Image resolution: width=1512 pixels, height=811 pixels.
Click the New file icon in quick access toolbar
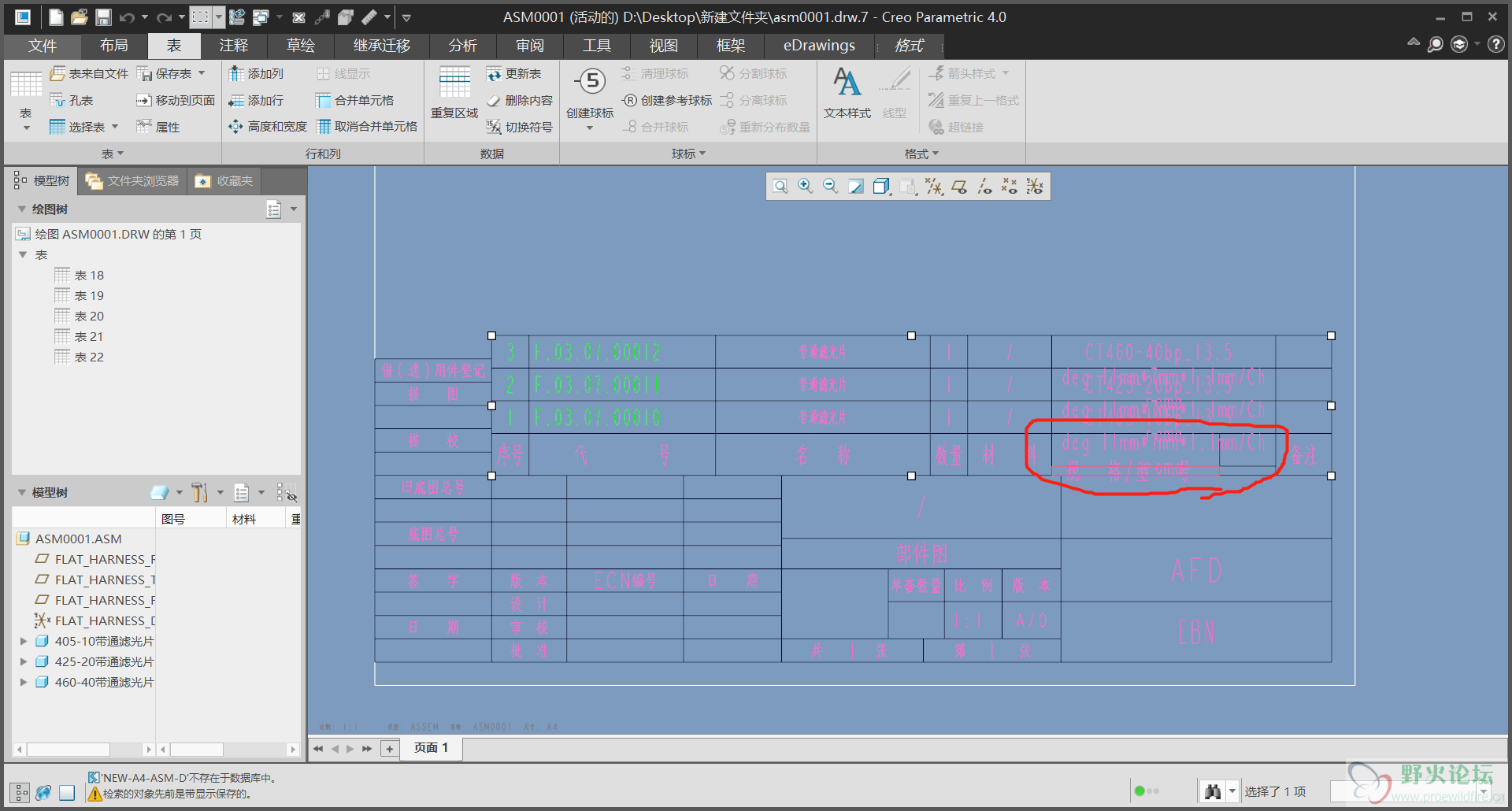click(x=55, y=17)
